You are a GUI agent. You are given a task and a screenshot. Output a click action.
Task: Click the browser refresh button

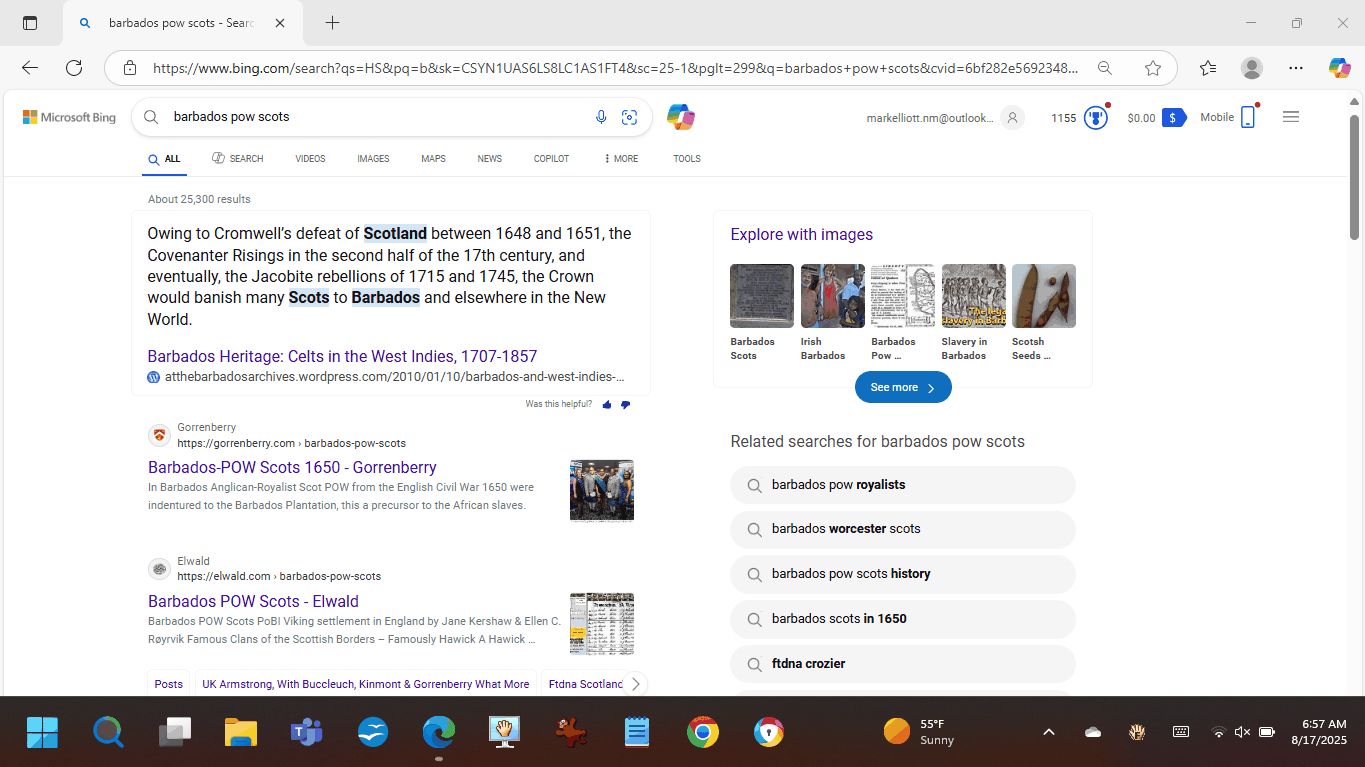tap(74, 68)
